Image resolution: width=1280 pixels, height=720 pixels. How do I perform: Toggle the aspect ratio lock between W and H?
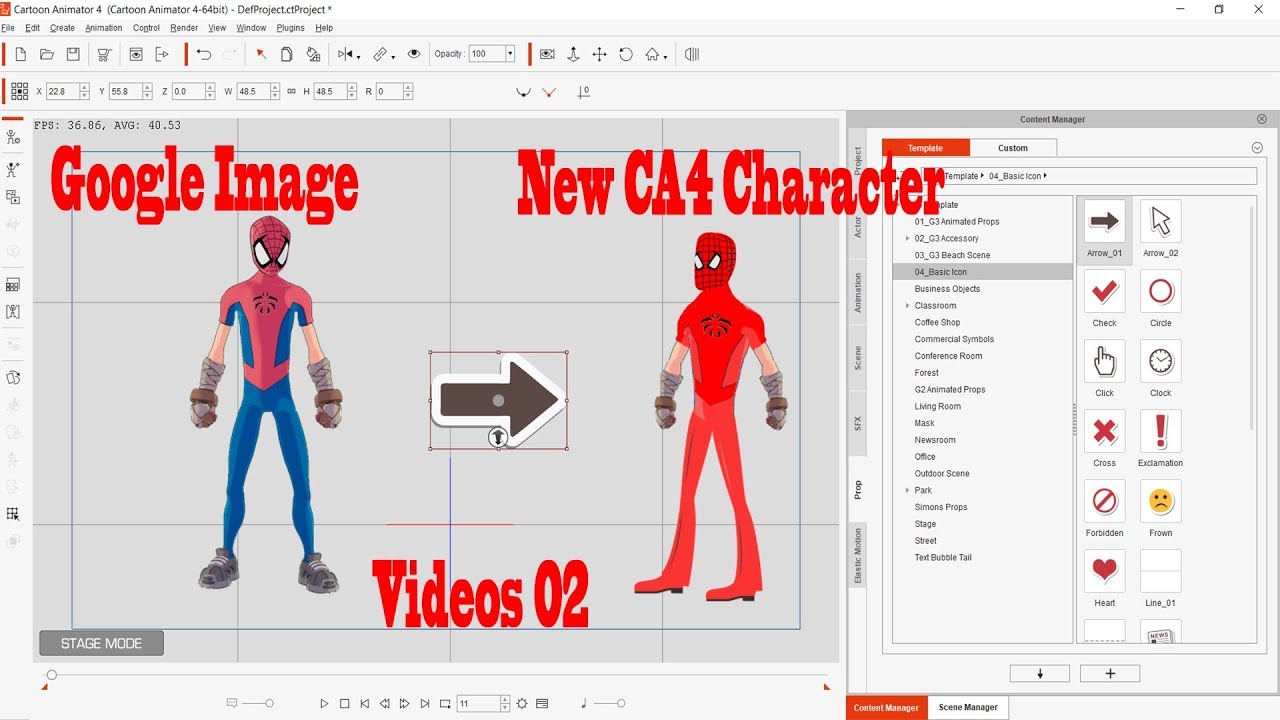[x=291, y=91]
